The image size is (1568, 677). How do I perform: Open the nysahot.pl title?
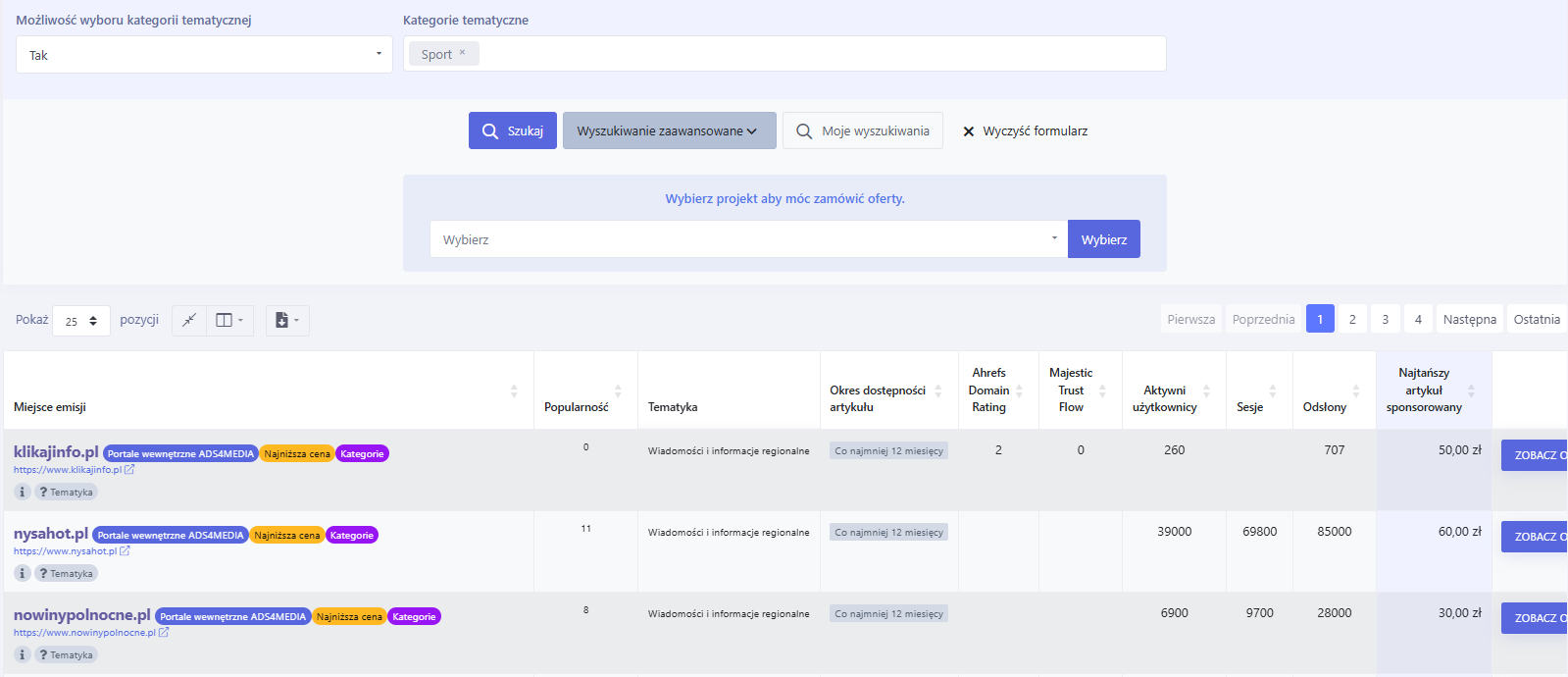coord(51,533)
